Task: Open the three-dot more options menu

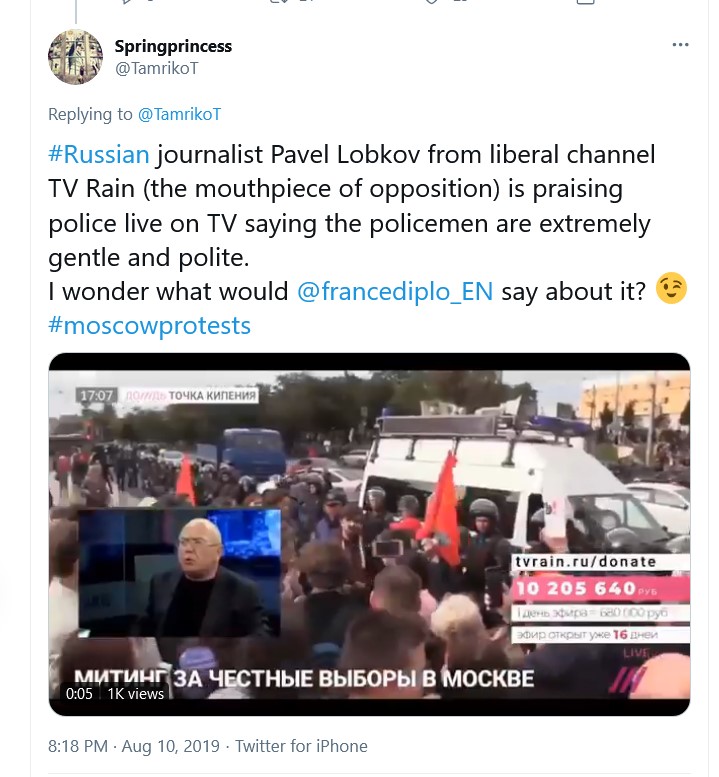Action: coord(680,45)
